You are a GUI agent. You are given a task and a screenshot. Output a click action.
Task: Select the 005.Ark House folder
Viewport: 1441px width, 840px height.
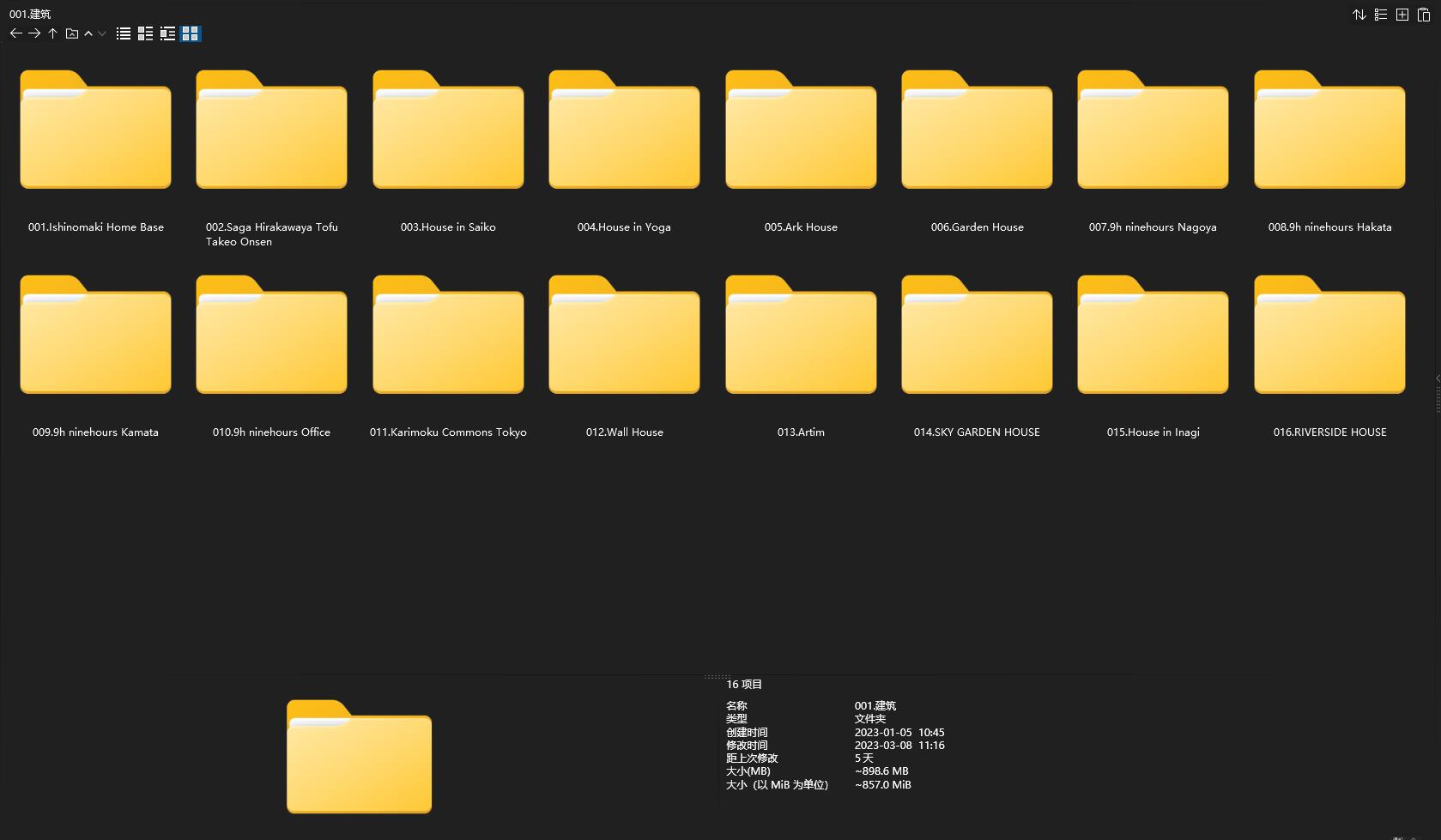pos(801,151)
